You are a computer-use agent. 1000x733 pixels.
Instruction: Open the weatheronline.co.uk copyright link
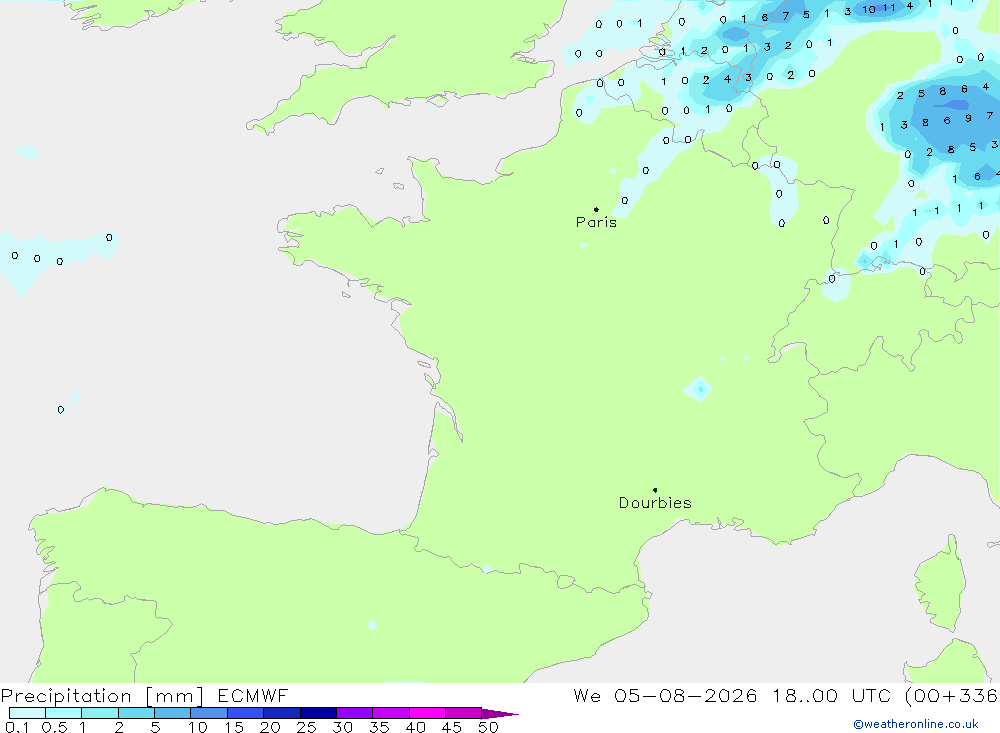[x=916, y=724]
